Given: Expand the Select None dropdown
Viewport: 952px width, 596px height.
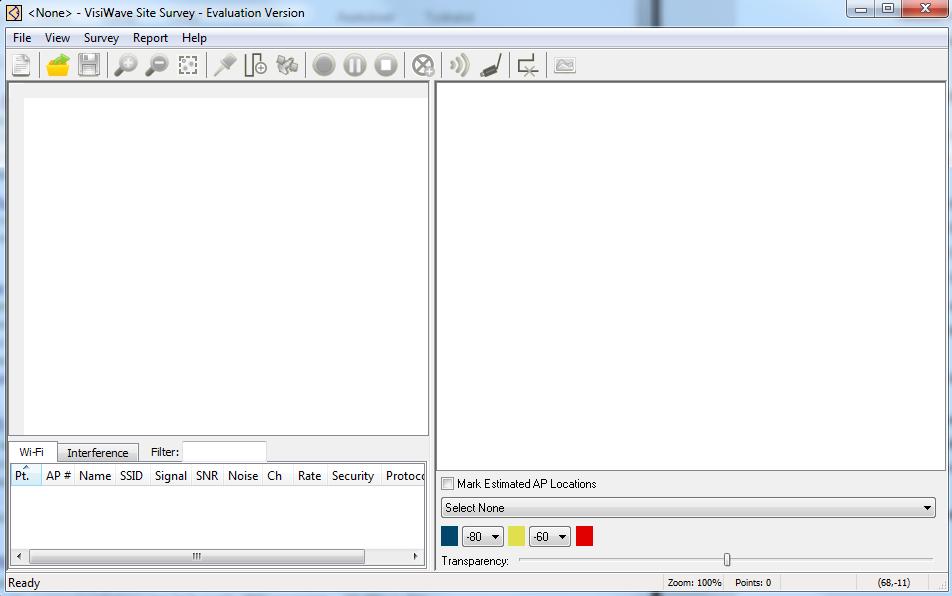Looking at the screenshot, I should pos(688,507).
